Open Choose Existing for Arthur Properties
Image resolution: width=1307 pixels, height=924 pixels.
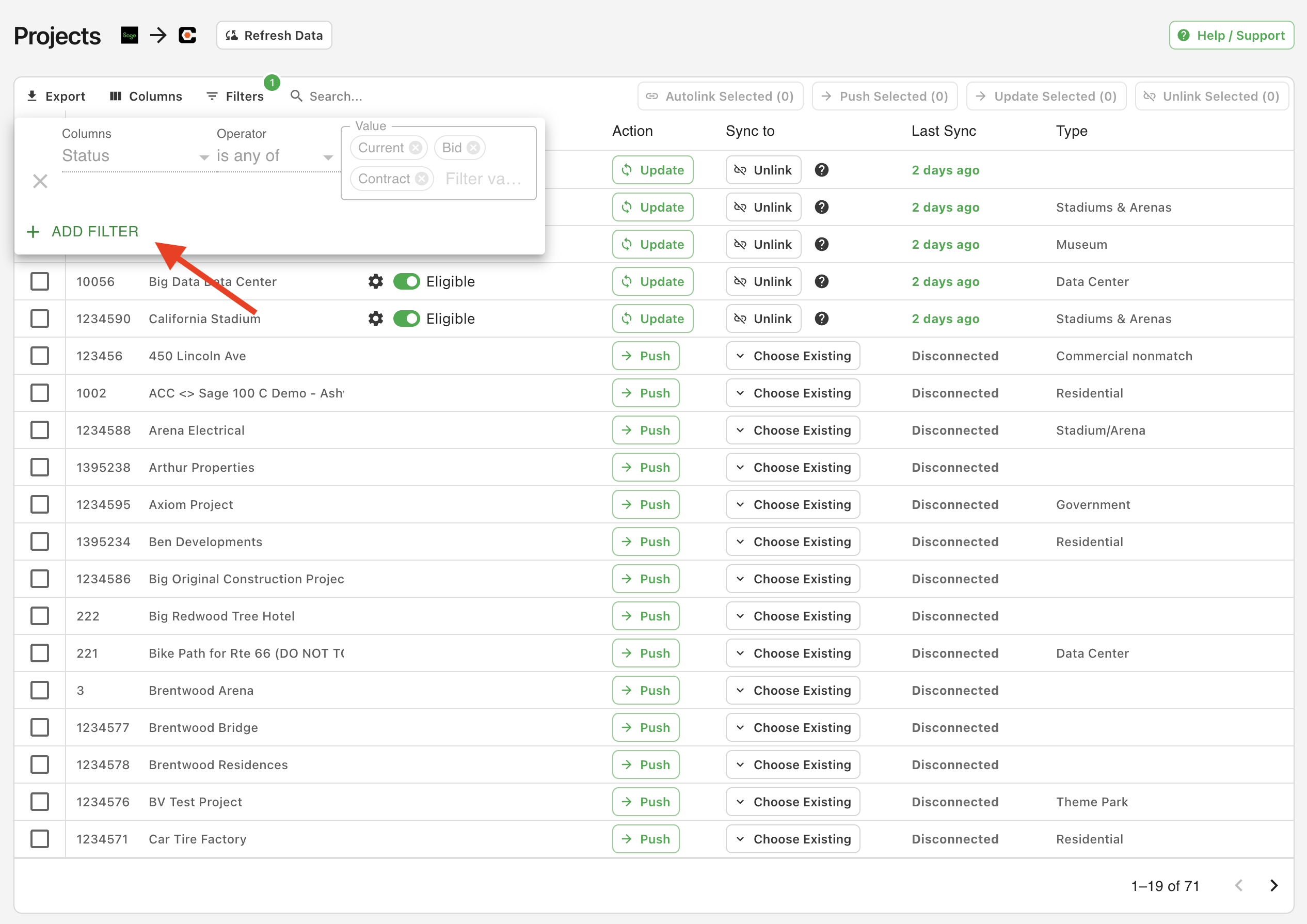792,467
